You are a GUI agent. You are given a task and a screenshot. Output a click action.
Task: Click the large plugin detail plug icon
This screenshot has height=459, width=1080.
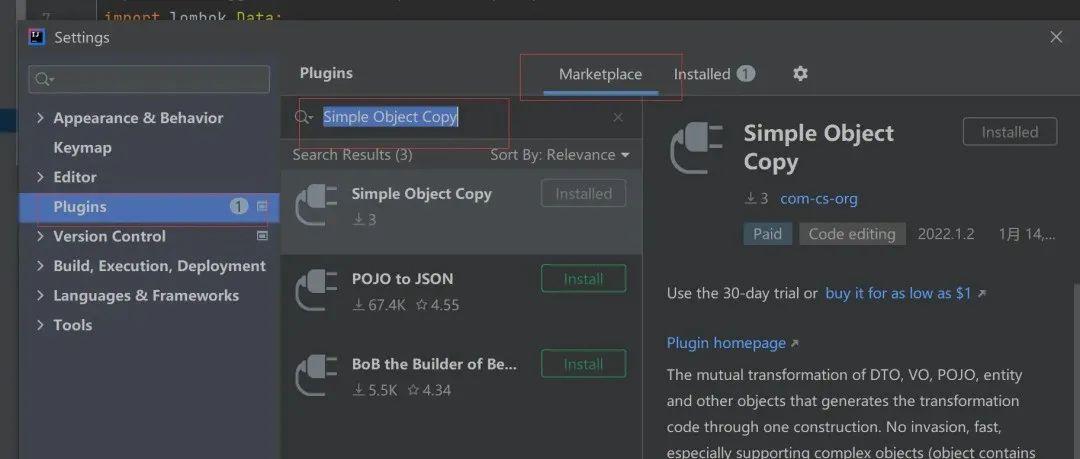(696, 148)
